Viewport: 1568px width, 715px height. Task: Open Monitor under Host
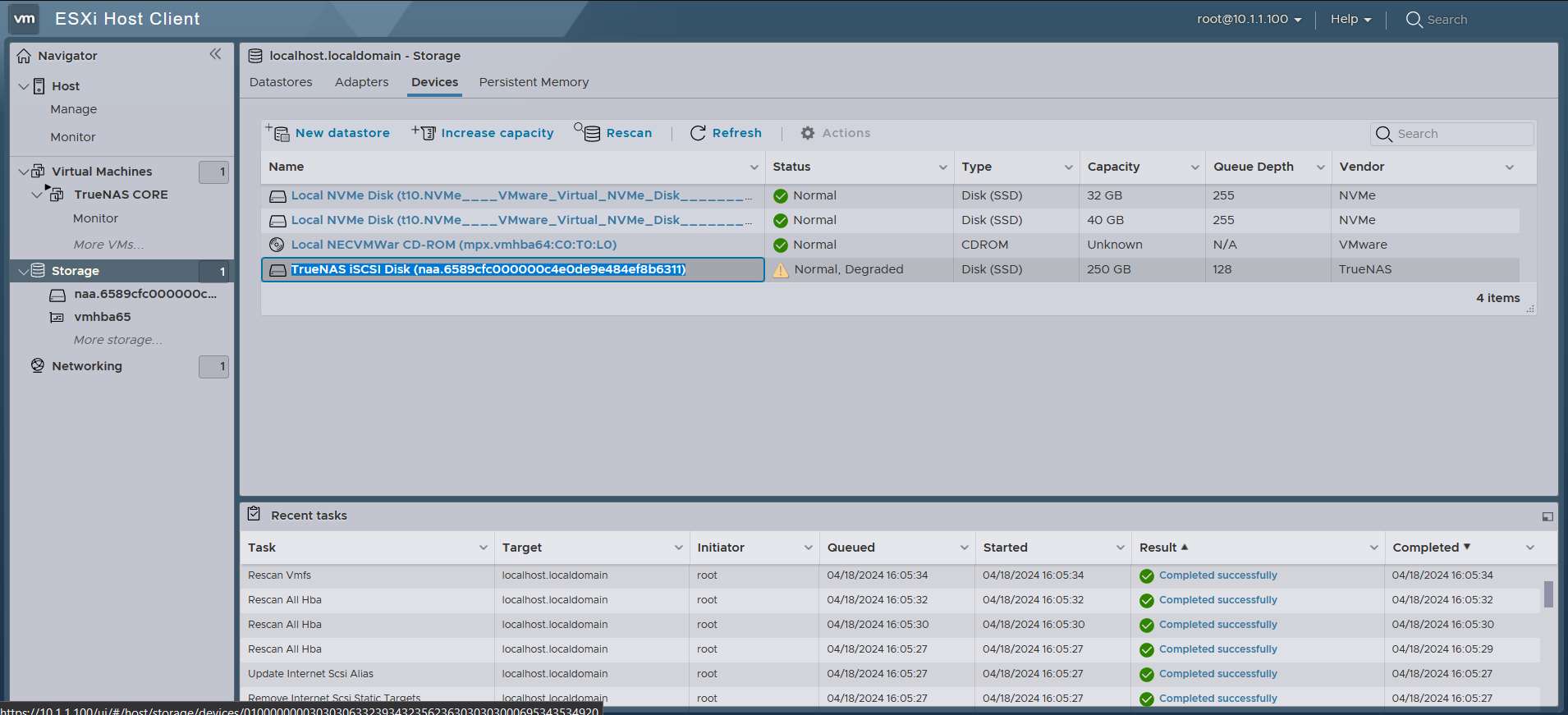coord(72,137)
